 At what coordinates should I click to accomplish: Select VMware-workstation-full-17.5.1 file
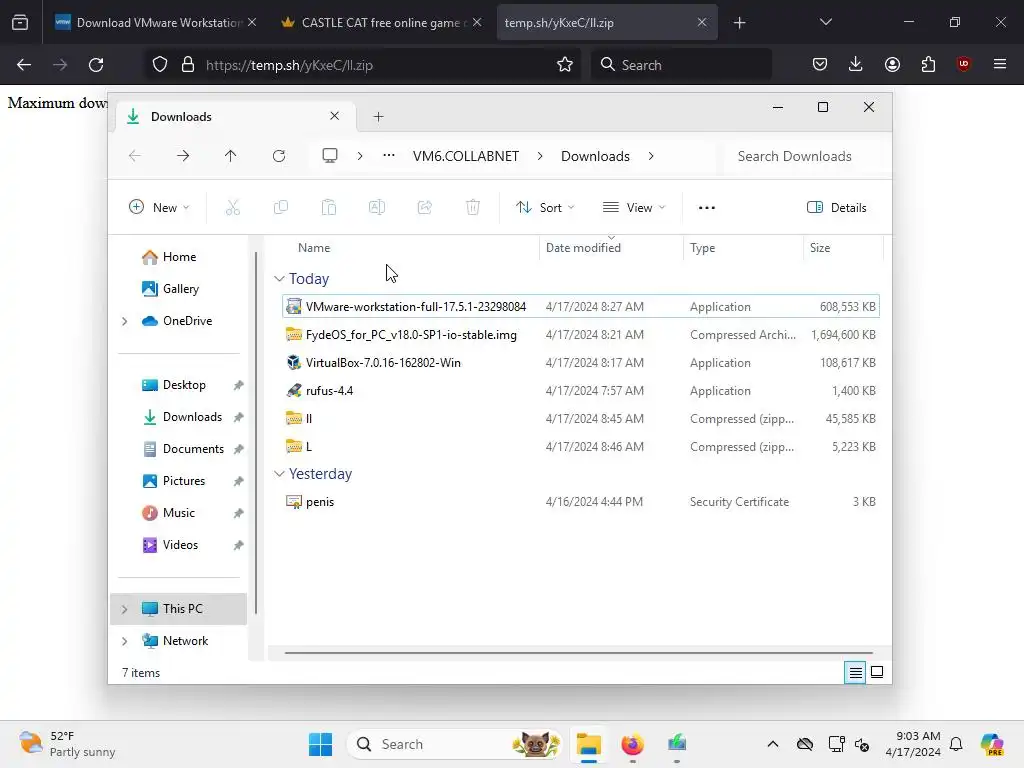[581, 306]
